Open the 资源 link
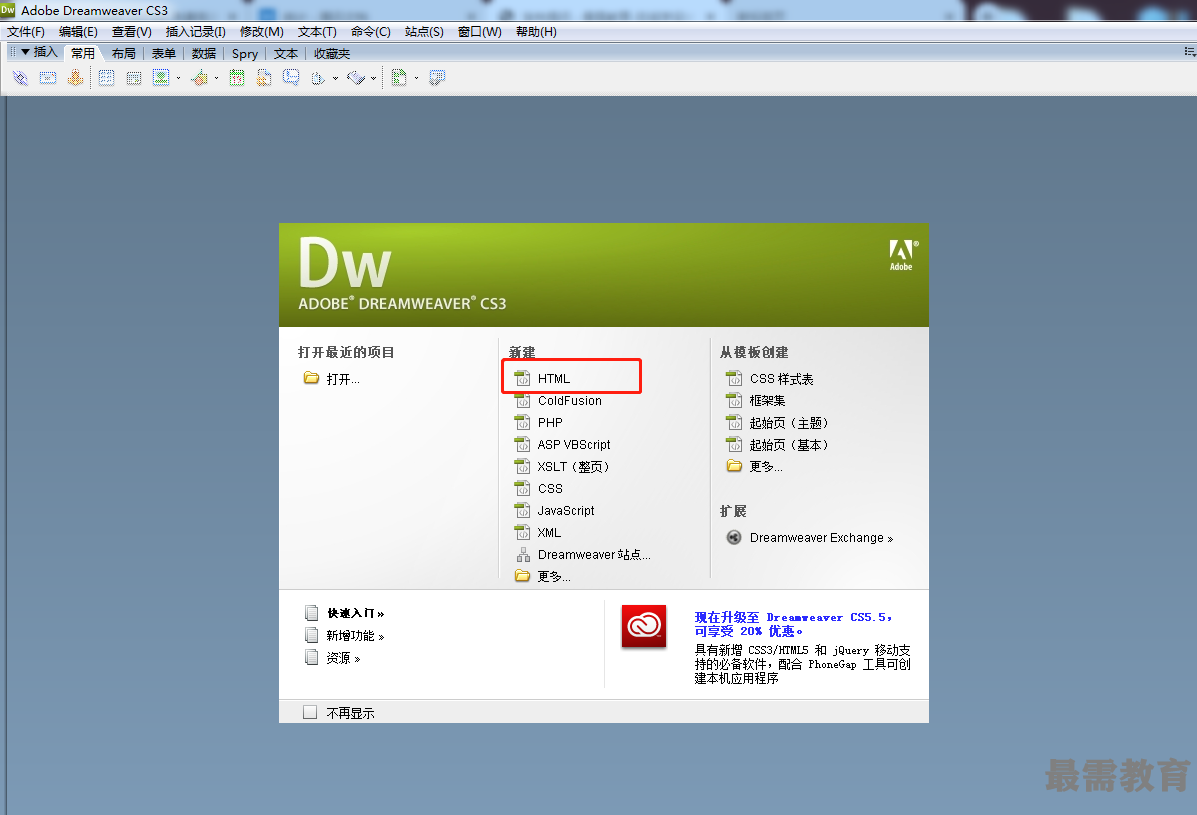This screenshot has width=1197, height=815. [x=343, y=657]
